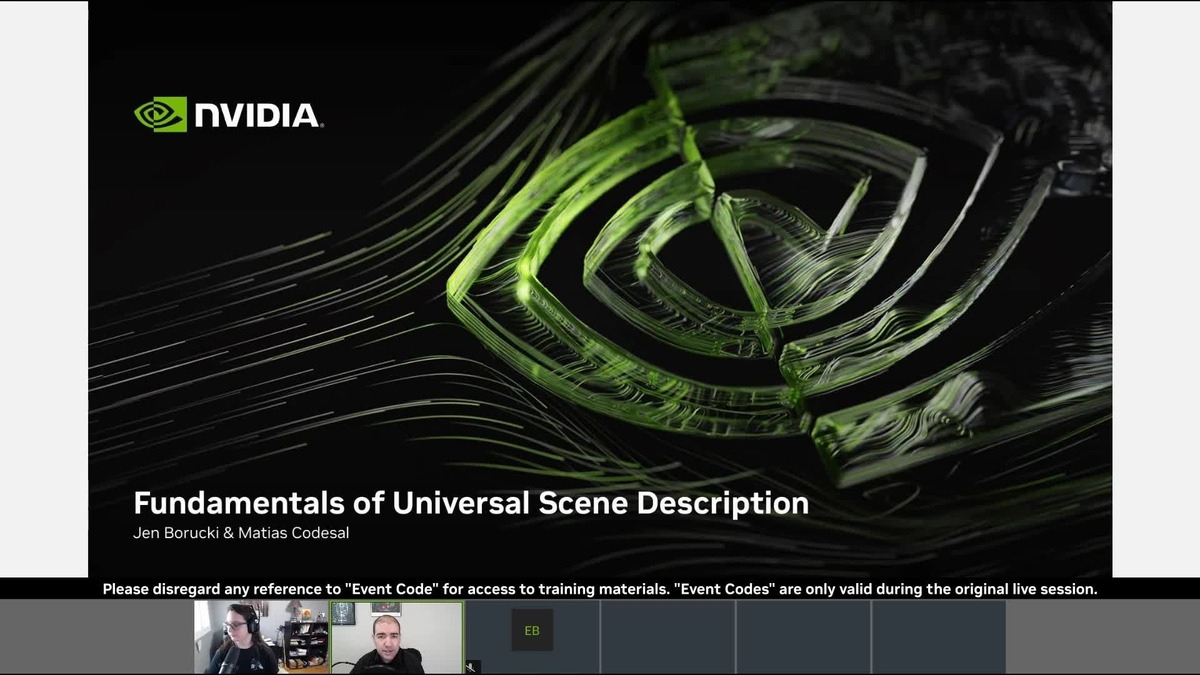Click gray area right of participant strip
The height and width of the screenshot is (675, 1200).
(x=1102, y=637)
